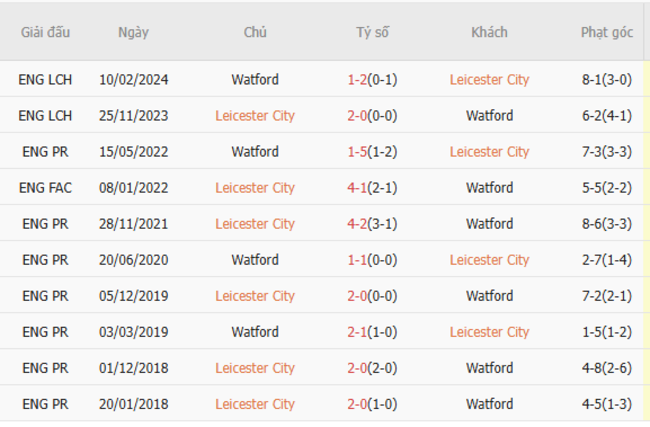
Task: Open the 4-1 score from 08/01/2022
Action: point(358,187)
